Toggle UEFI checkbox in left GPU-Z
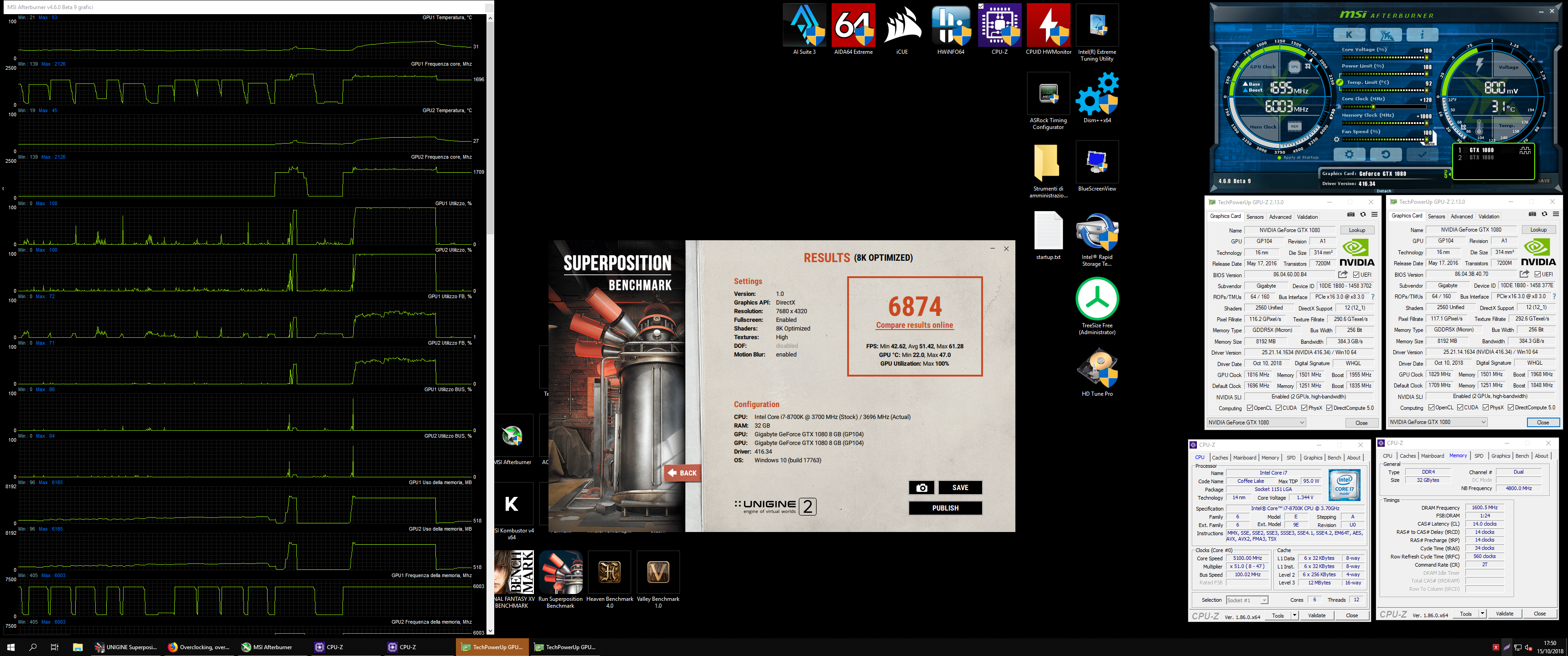The image size is (1568, 656). pos(1356,275)
